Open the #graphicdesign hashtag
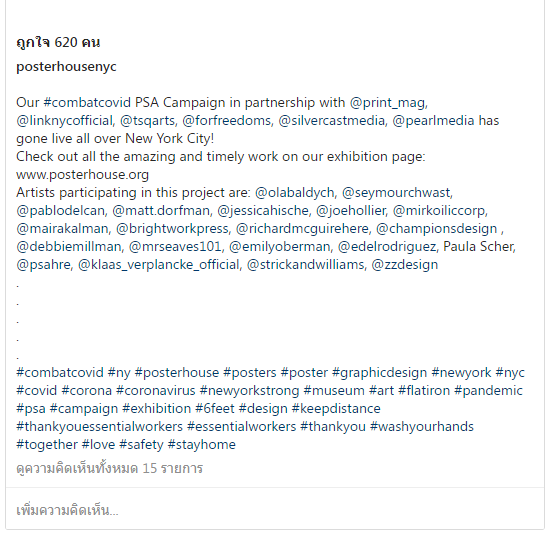 tap(380, 373)
